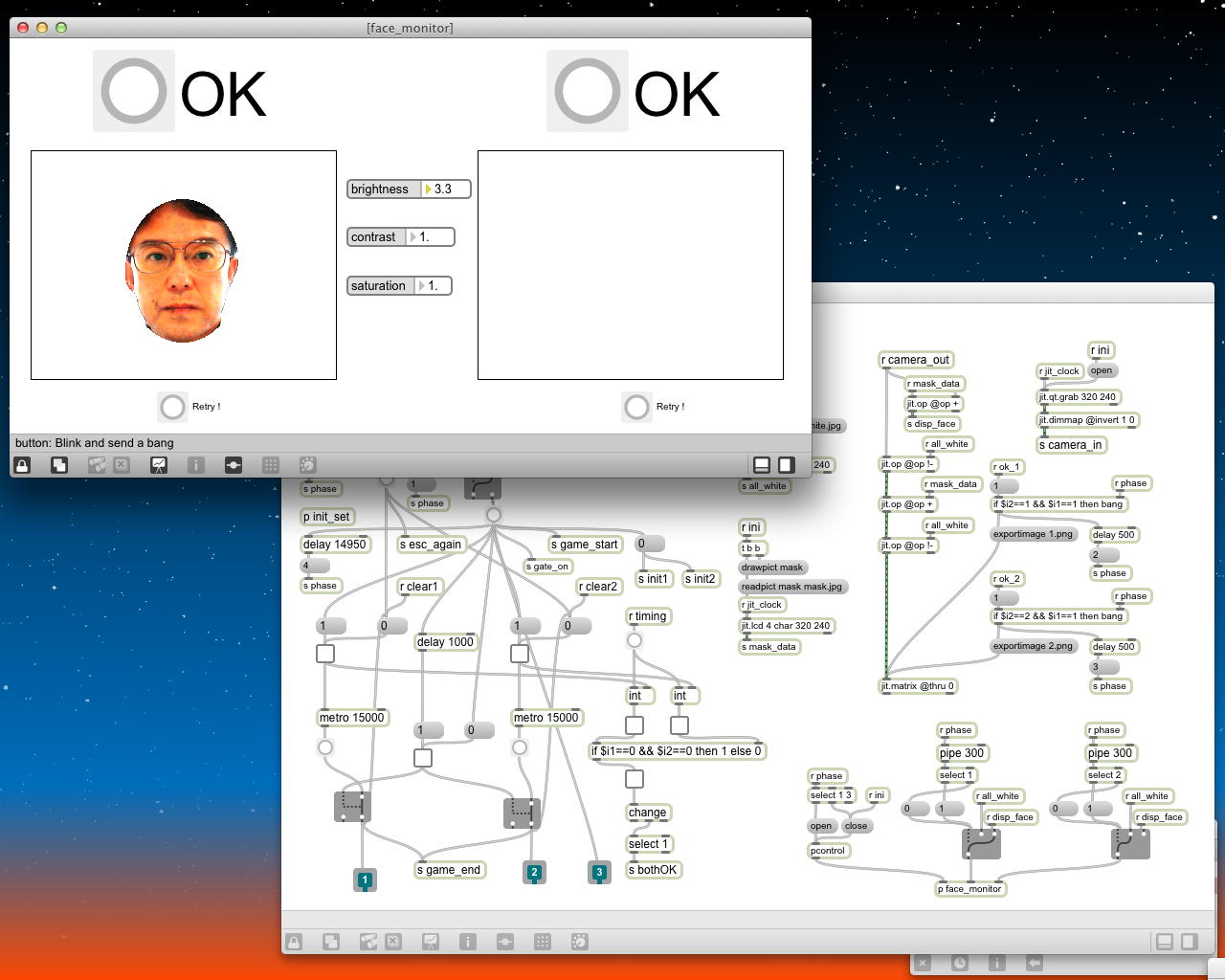Toggle the box above the right metro 15000
The height and width of the screenshot is (980, 1225).
coord(520,654)
